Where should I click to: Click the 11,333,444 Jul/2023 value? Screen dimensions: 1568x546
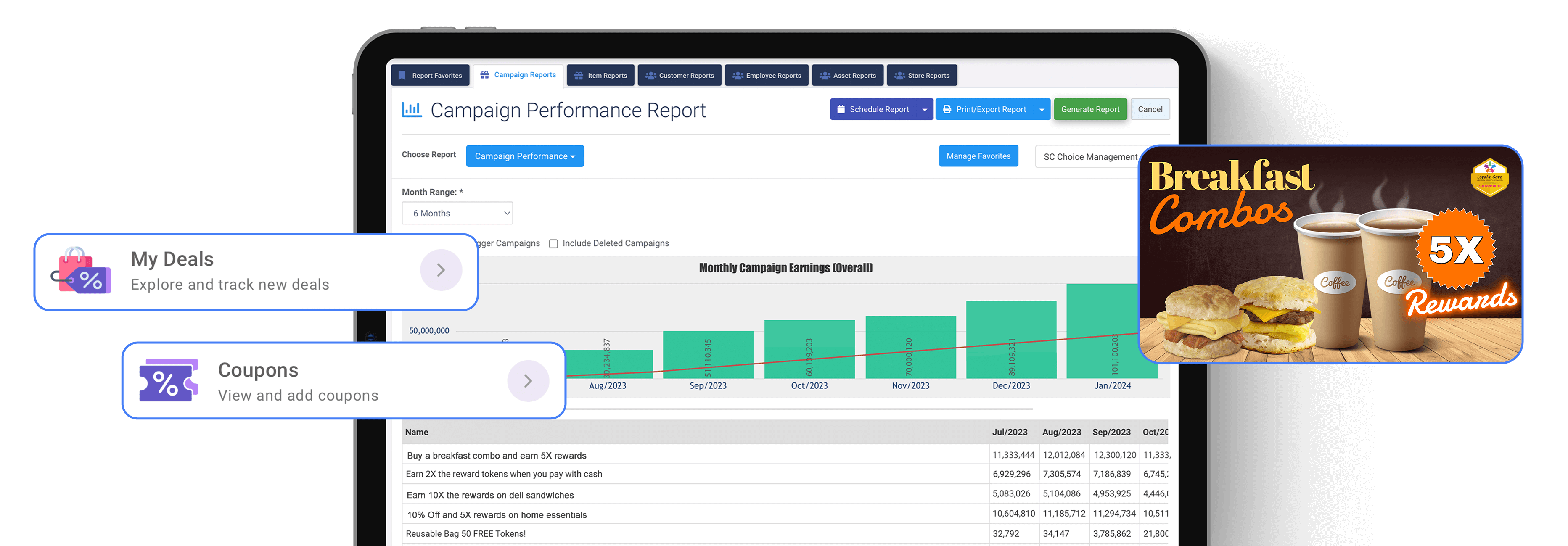click(1013, 455)
